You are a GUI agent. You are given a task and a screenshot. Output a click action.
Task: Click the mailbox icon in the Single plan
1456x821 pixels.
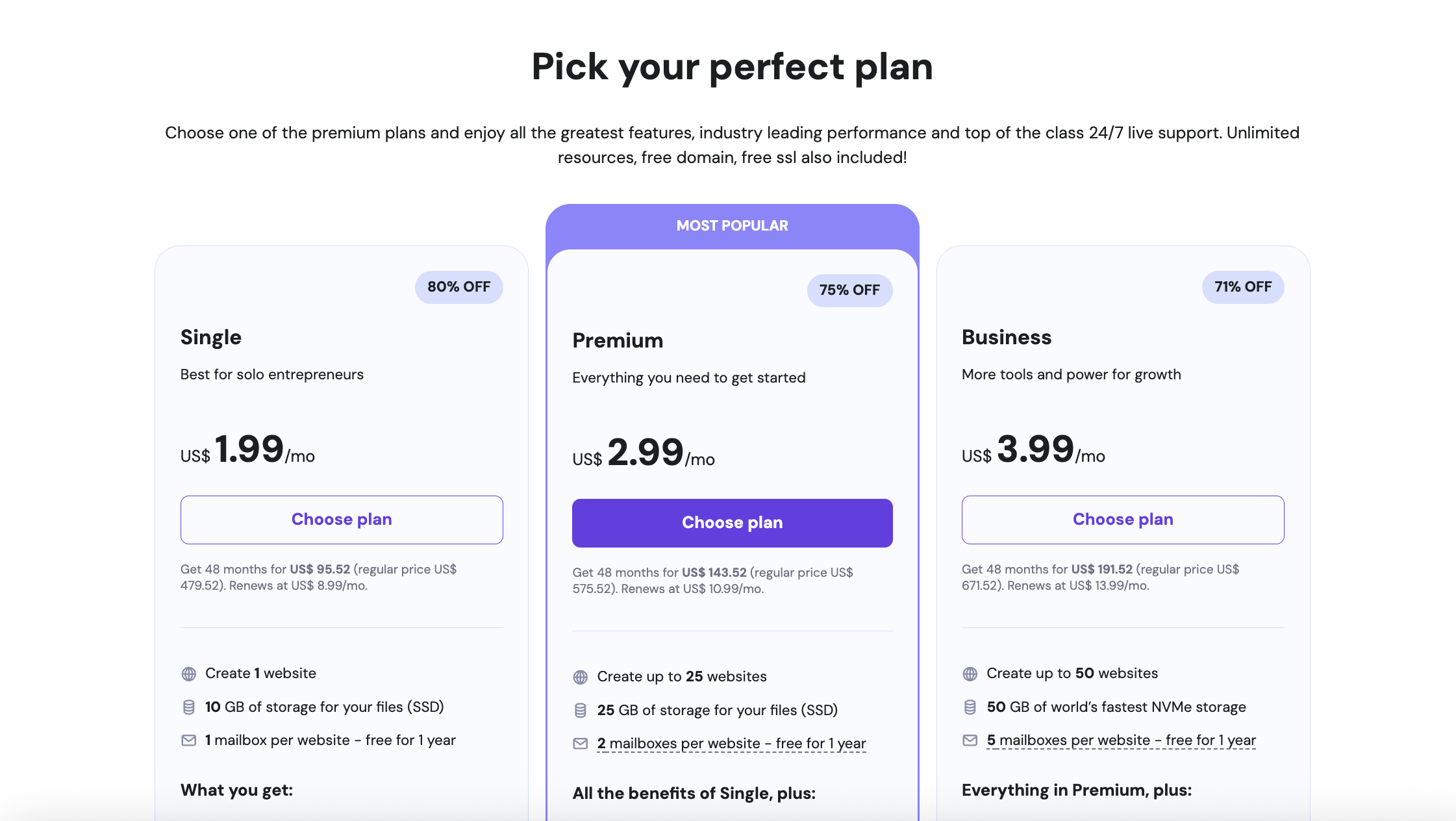point(189,740)
